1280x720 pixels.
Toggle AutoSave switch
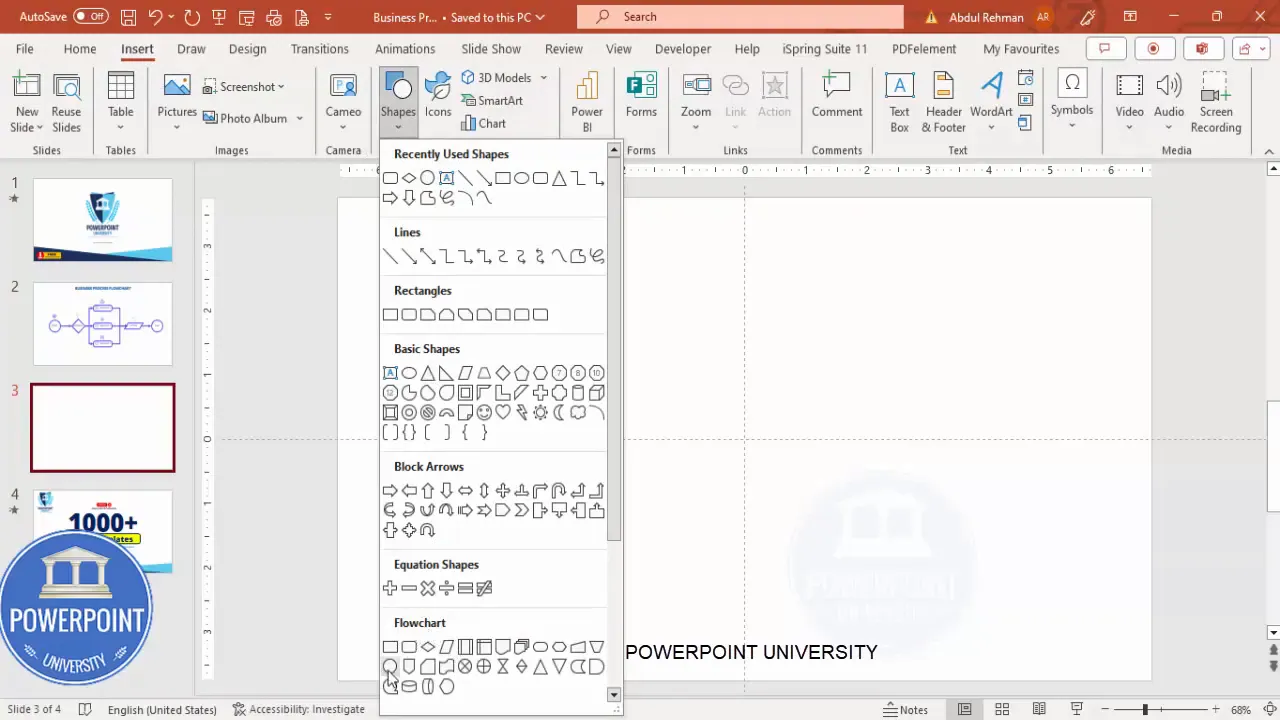[x=91, y=17]
